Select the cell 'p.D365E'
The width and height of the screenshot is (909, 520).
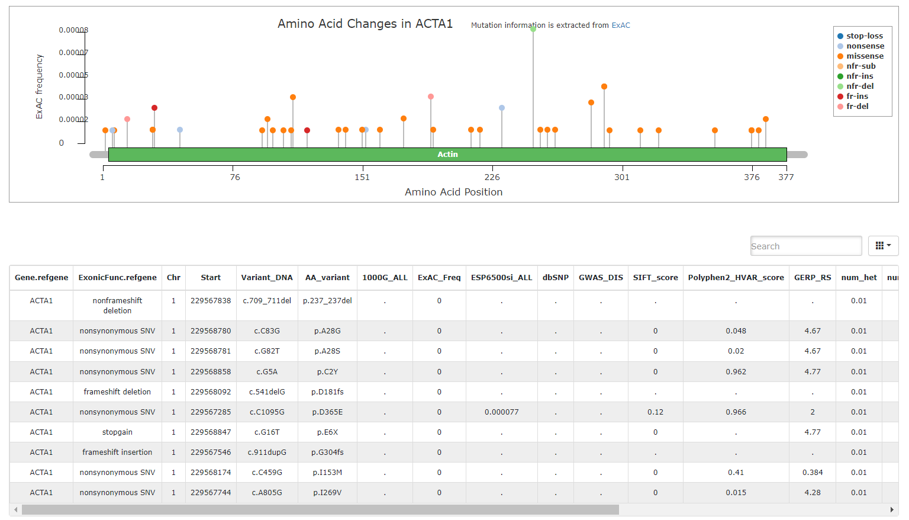[327, 412]
